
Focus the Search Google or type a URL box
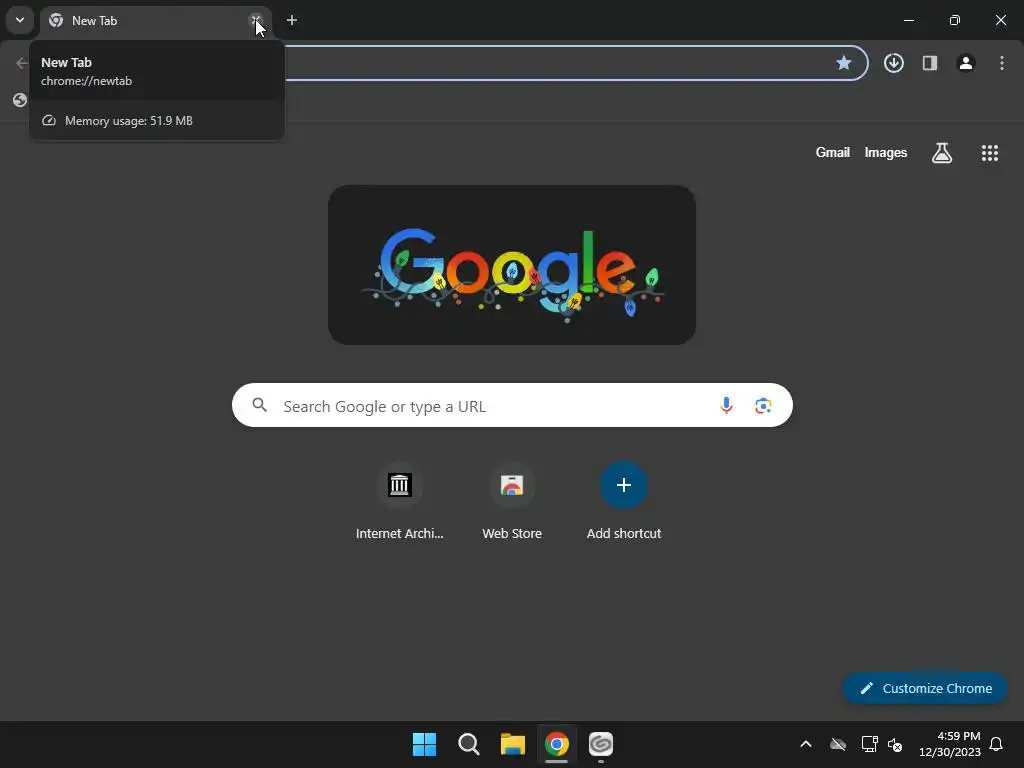(x=512, y=406)
